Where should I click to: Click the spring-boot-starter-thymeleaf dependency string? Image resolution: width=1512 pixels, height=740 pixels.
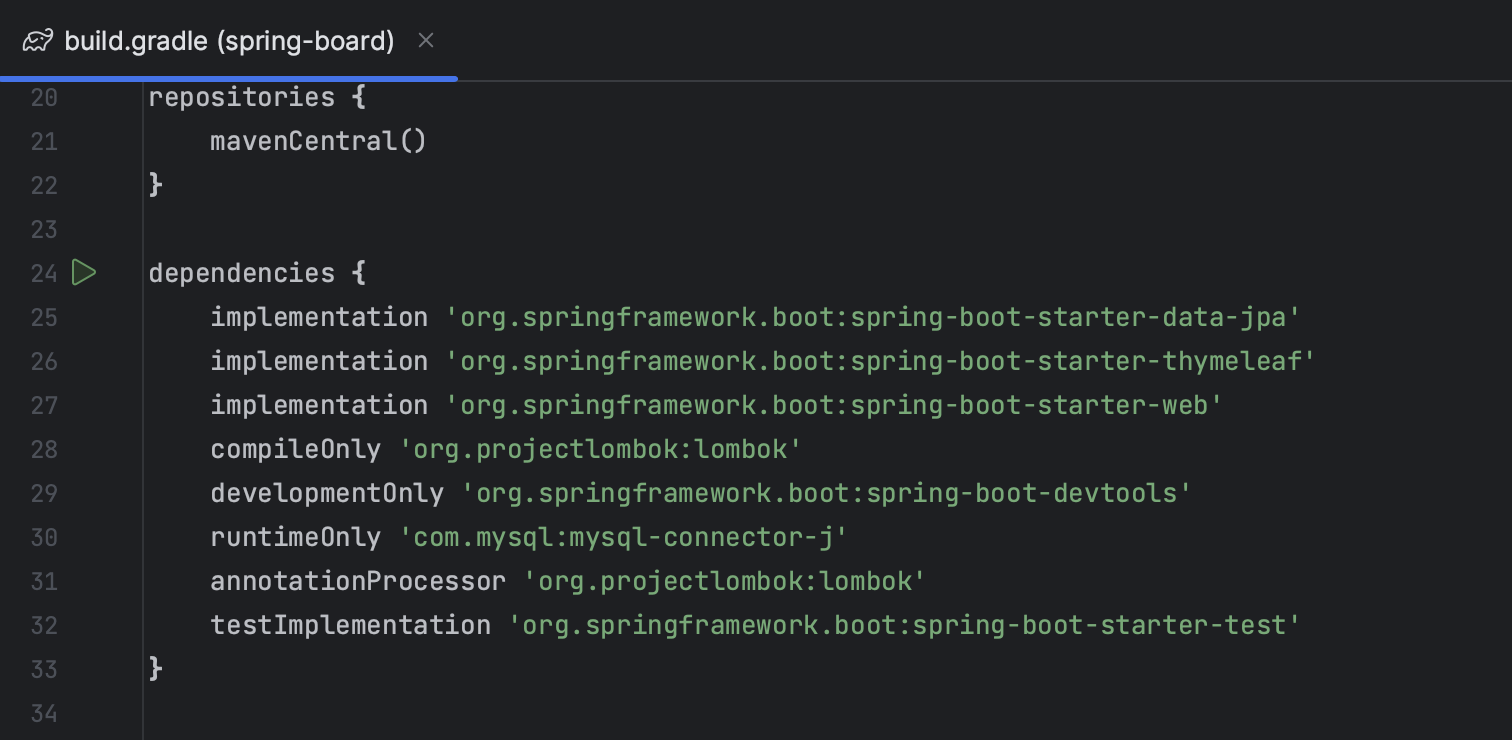tap(880, 361)
